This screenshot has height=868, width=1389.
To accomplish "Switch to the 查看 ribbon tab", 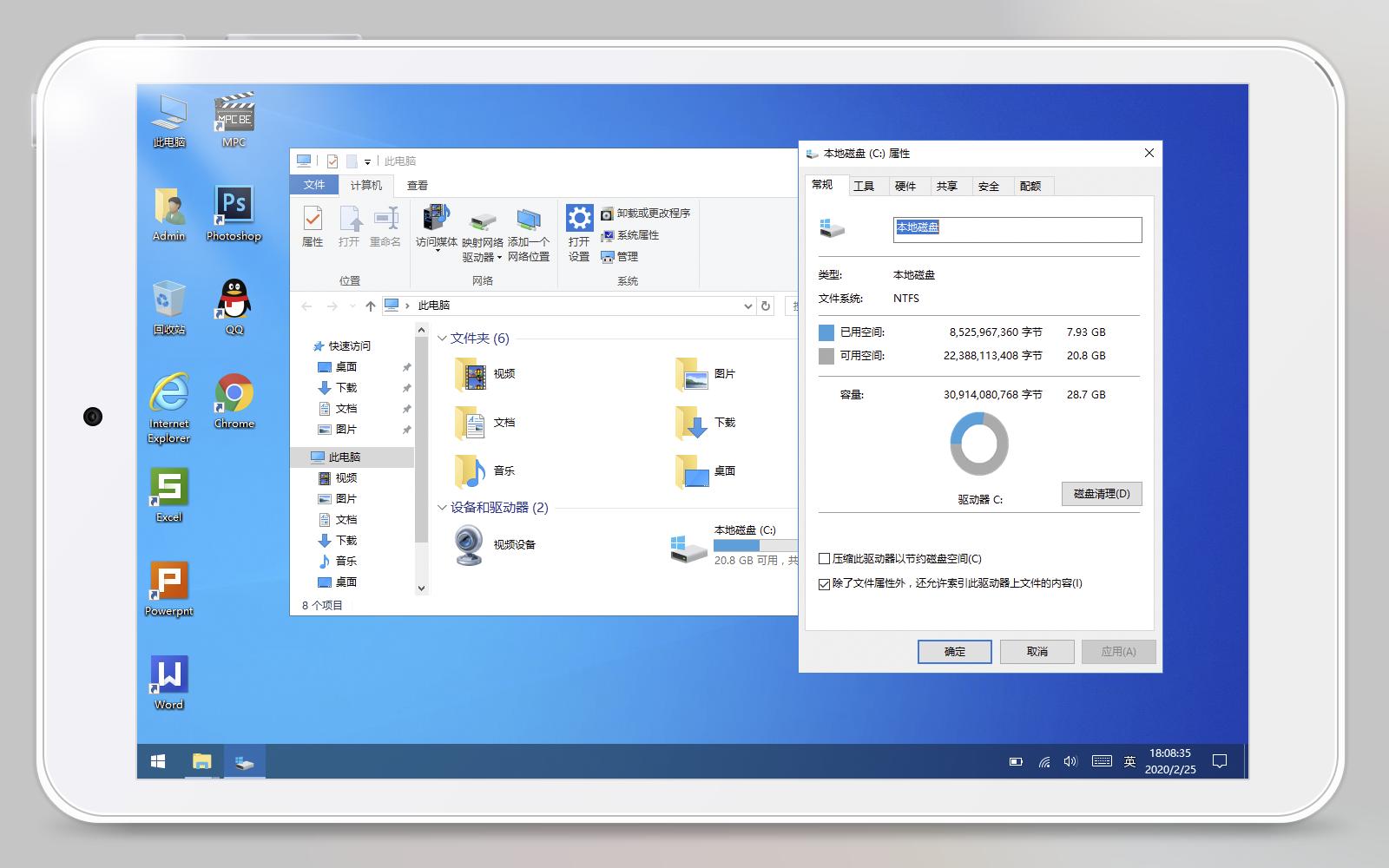I will (418, 184).
